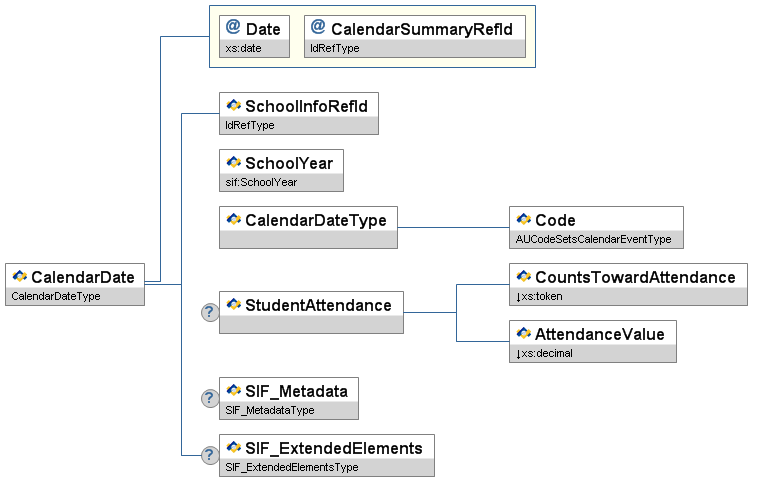Image resolution: width=770 pixels, height=481 pixels.
Task: Click the xs:date type under Date
Action: tap(241, 48)
